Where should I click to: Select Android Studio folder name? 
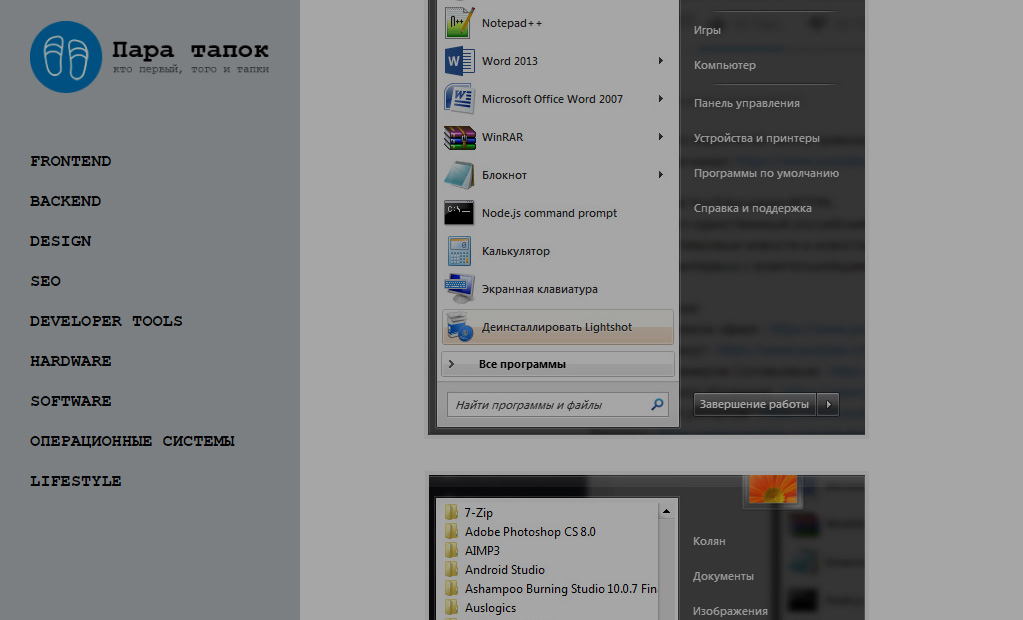pos(504,570)
